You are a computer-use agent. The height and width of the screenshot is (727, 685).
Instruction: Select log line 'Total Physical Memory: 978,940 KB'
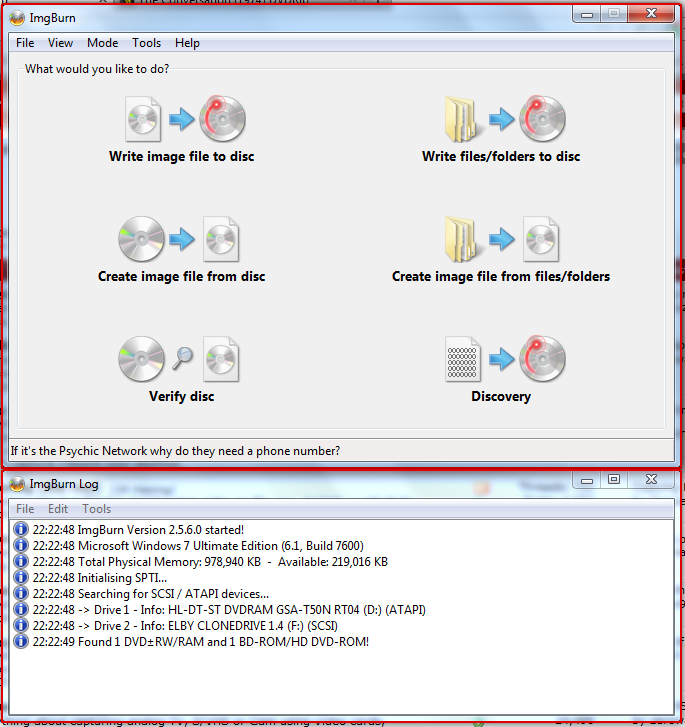[x=210, y=561]
